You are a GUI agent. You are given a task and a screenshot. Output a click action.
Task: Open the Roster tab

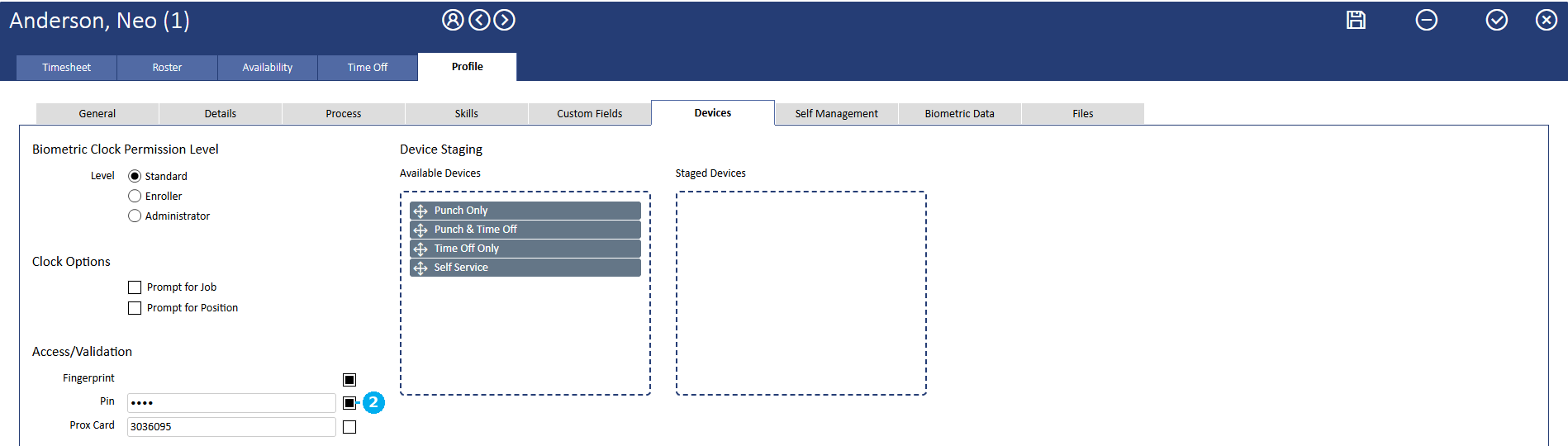pyautogui.click(x=167, y=68)
